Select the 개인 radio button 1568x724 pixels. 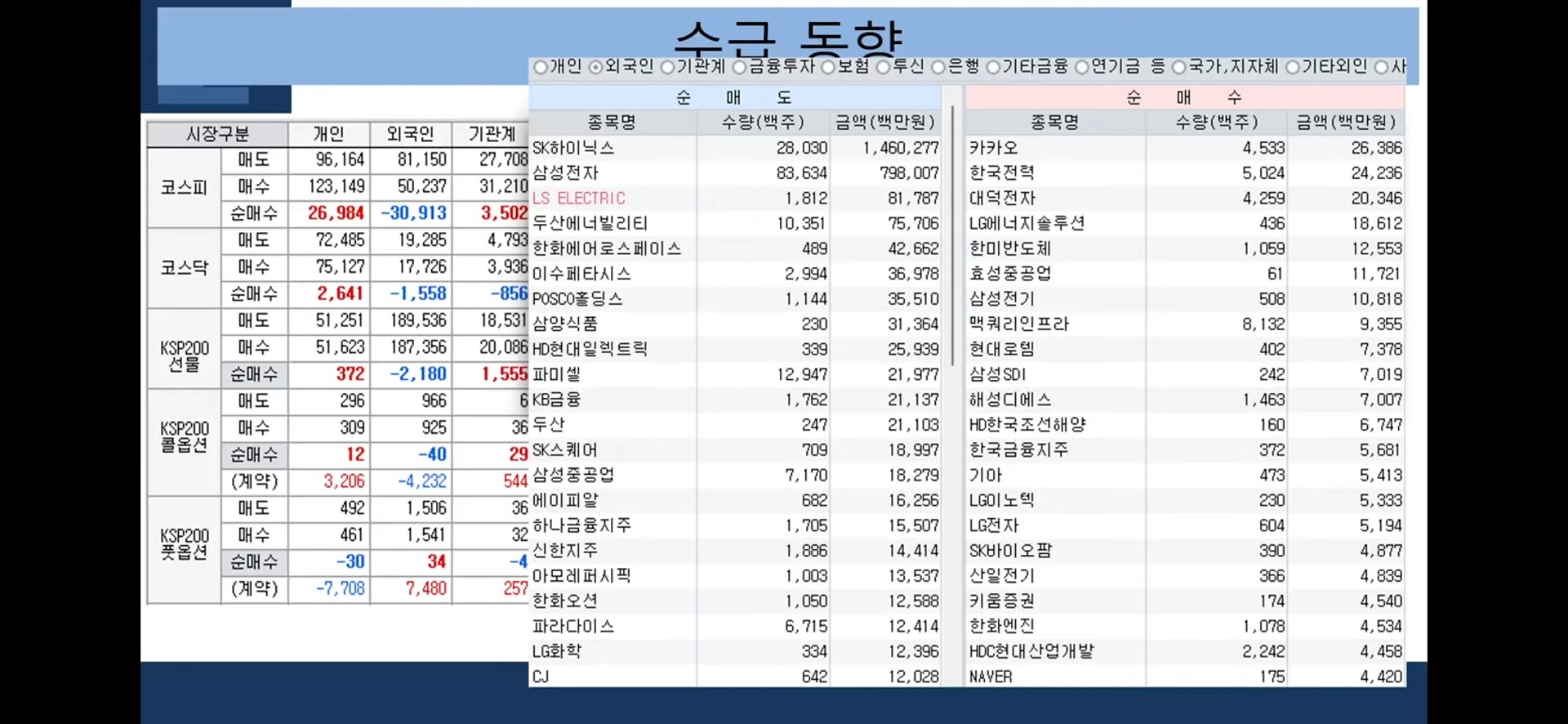(541, 68)
